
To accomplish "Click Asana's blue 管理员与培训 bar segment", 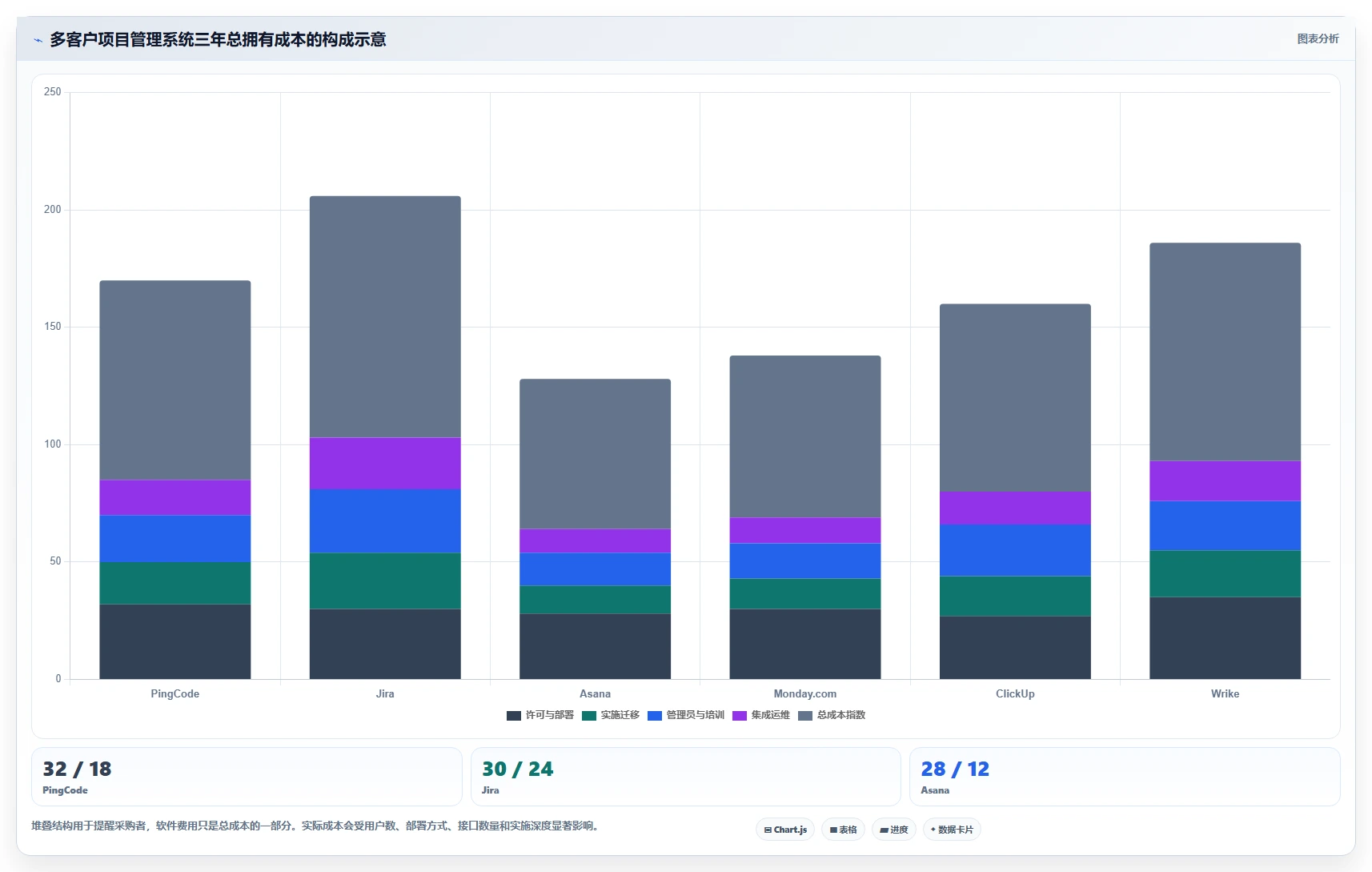I will [x=595, y=569].
